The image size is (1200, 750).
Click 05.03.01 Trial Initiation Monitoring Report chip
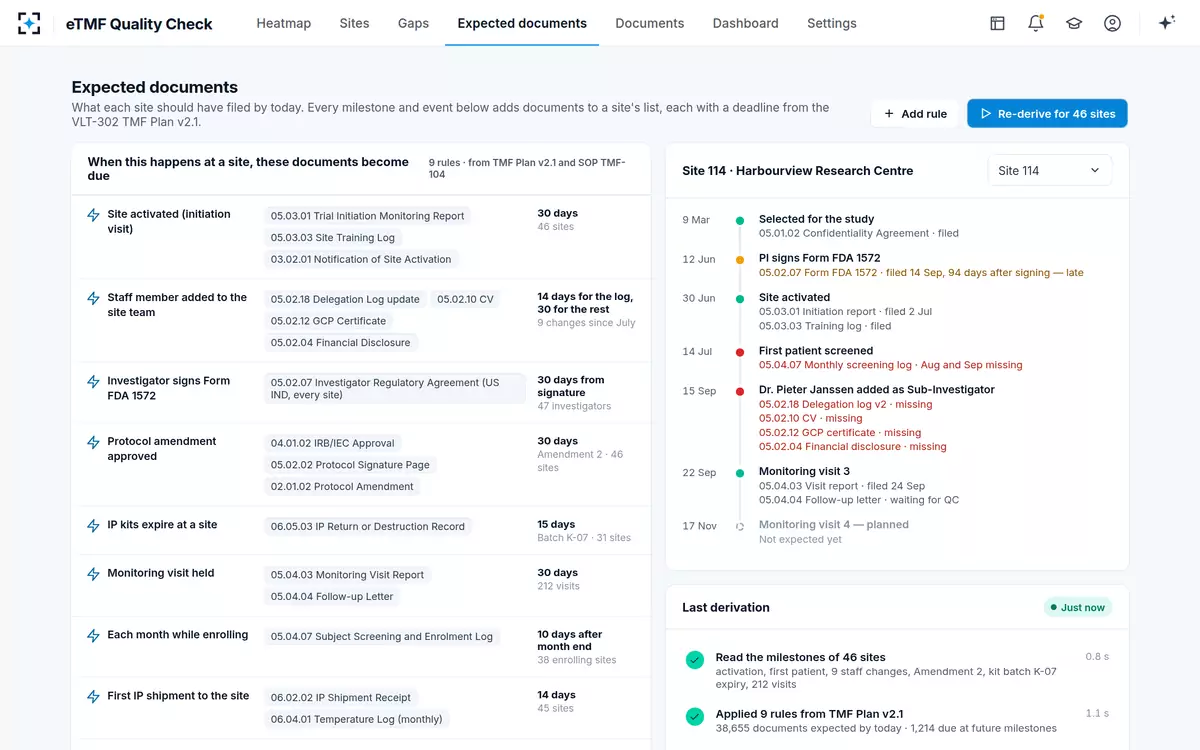click(367, 216)
